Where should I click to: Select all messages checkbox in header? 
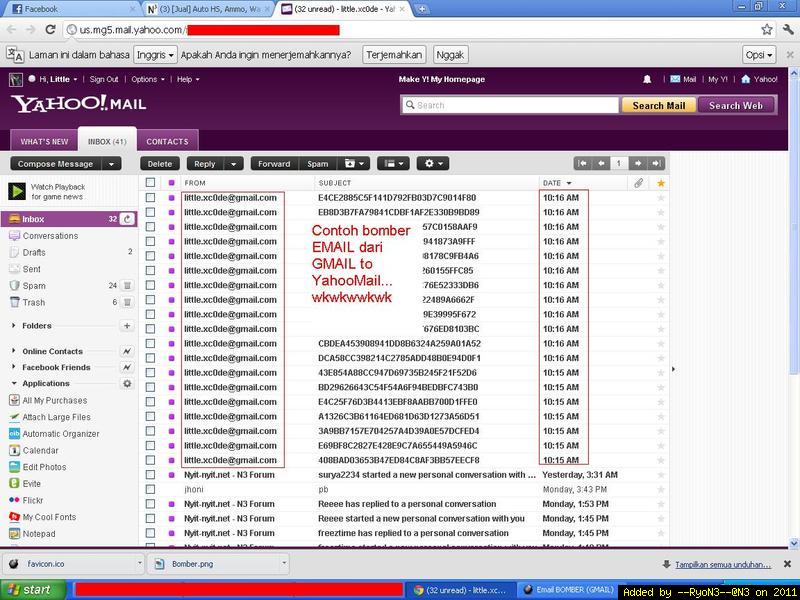click(x=150, y=183)
